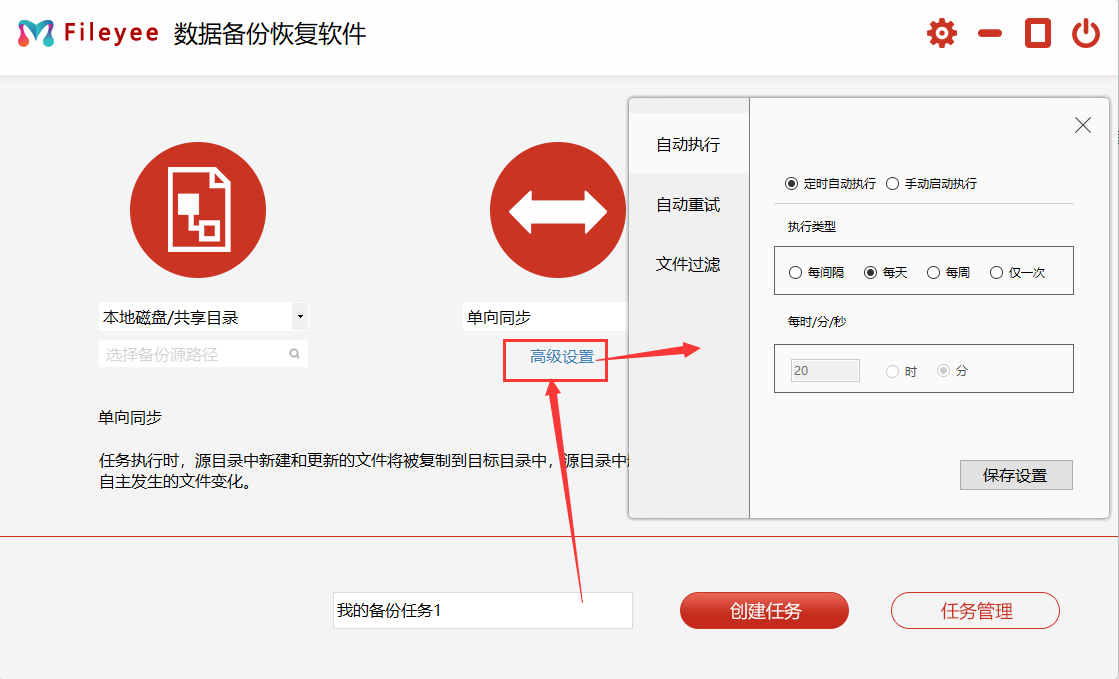
Task: Open the 单向同步 mode dropdown
Action: point(545,317)
